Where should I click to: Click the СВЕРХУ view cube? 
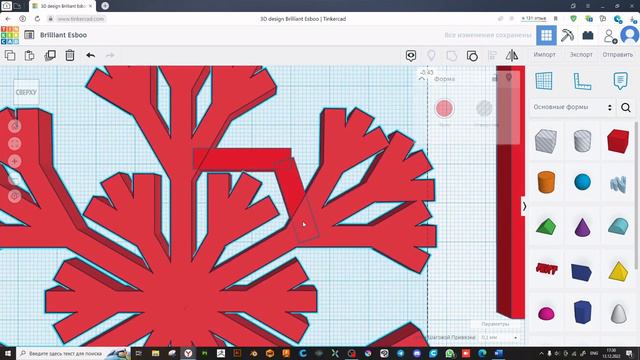[x=26, y=92]
